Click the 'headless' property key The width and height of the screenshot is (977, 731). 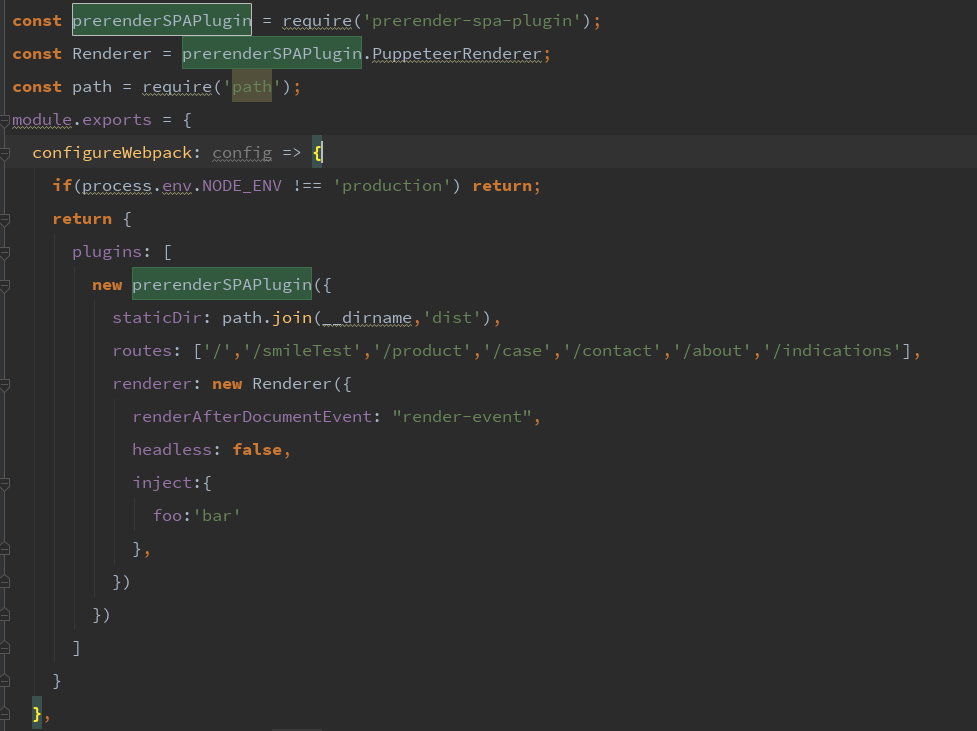pos(172,450)
